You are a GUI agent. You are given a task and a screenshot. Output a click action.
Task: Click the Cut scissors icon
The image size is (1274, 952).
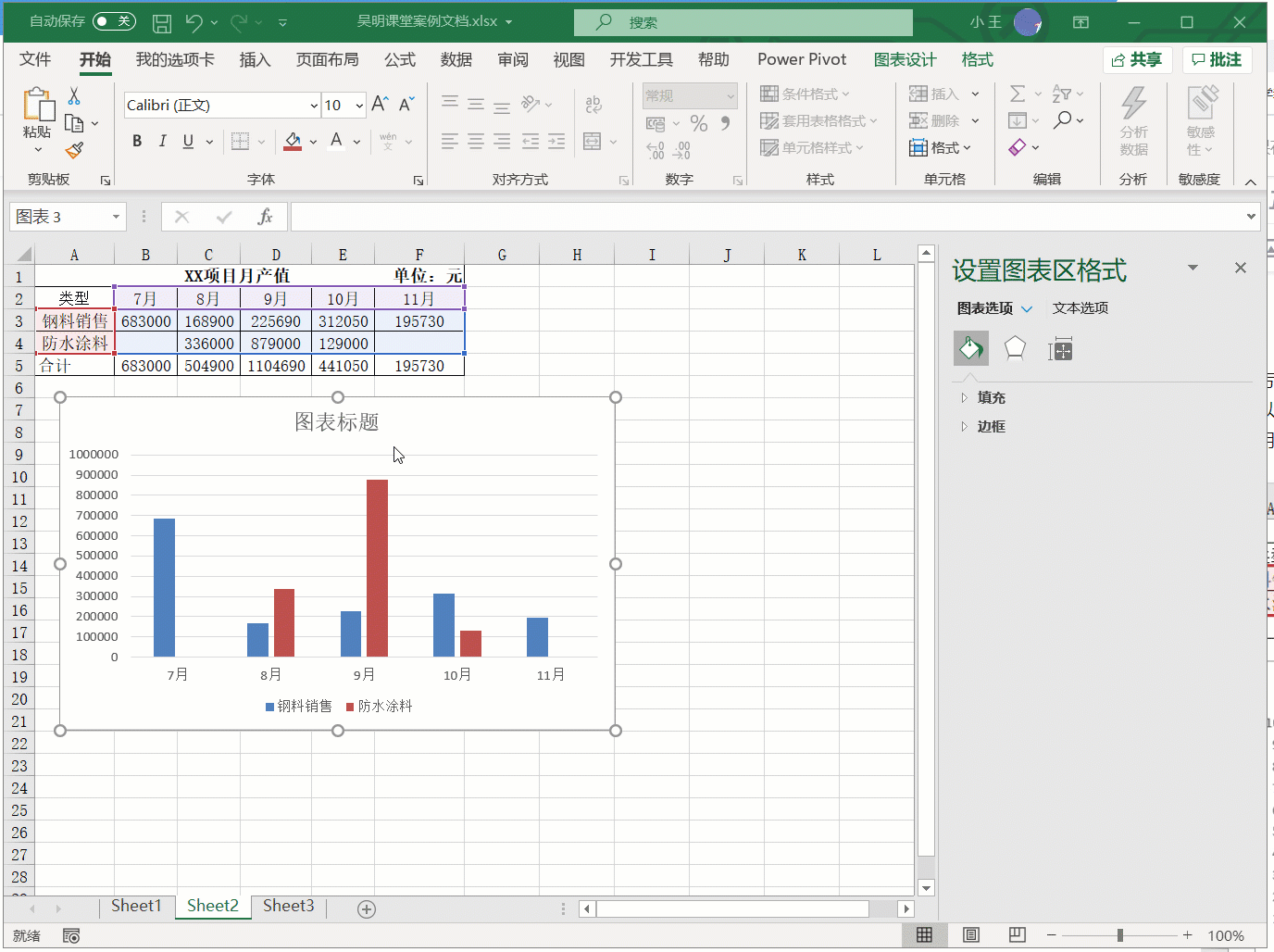click(74, 96)
